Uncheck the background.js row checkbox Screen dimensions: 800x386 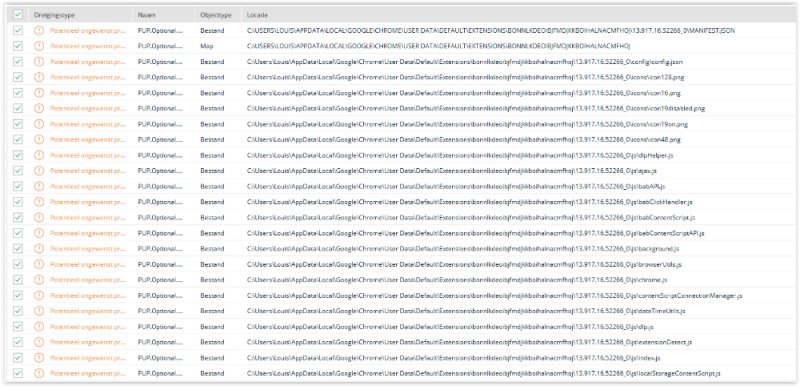(x=18, y=249)
